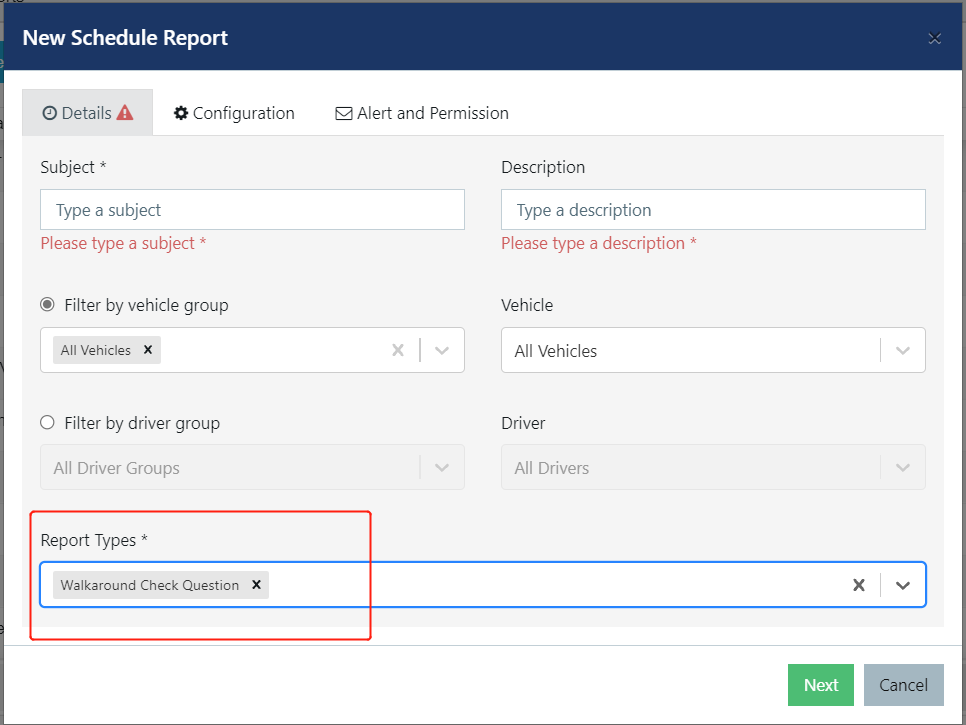Click the envelope icon beside Alert and Permission
The width and height of the screenshot is (966, 725).
(344, 113)
